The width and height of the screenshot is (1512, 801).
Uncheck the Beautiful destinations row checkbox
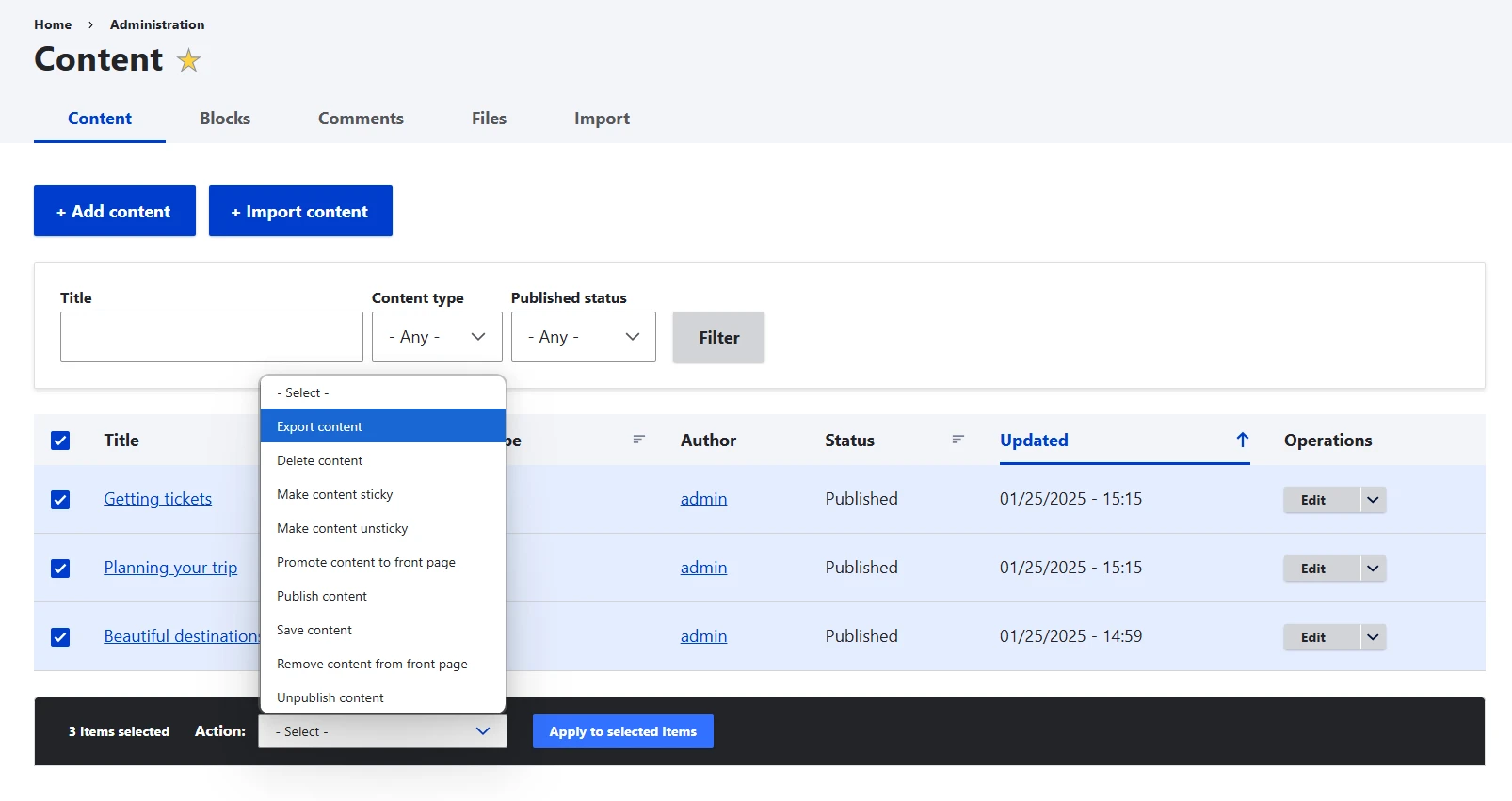pyautogui.click(x=60, y=637)
